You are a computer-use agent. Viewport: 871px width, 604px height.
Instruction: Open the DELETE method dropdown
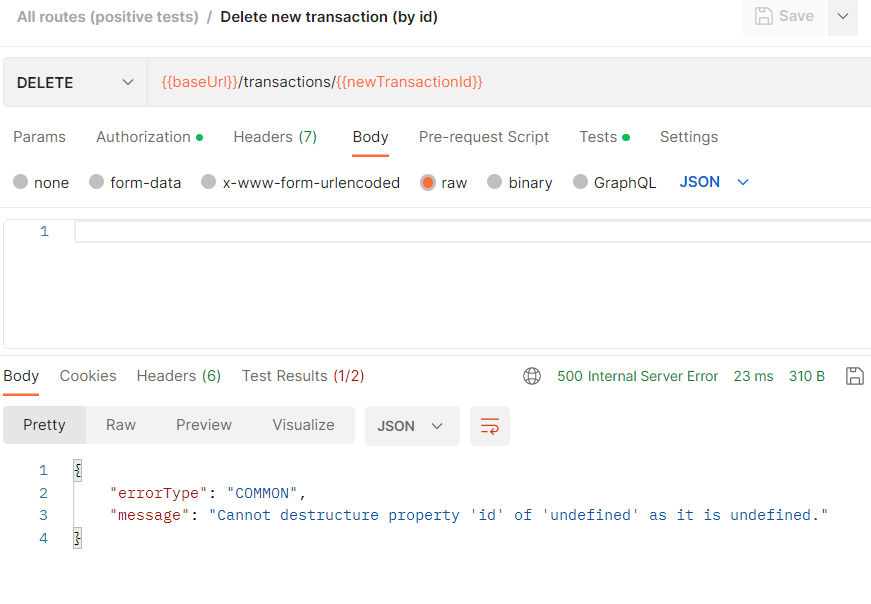point(75,82)
